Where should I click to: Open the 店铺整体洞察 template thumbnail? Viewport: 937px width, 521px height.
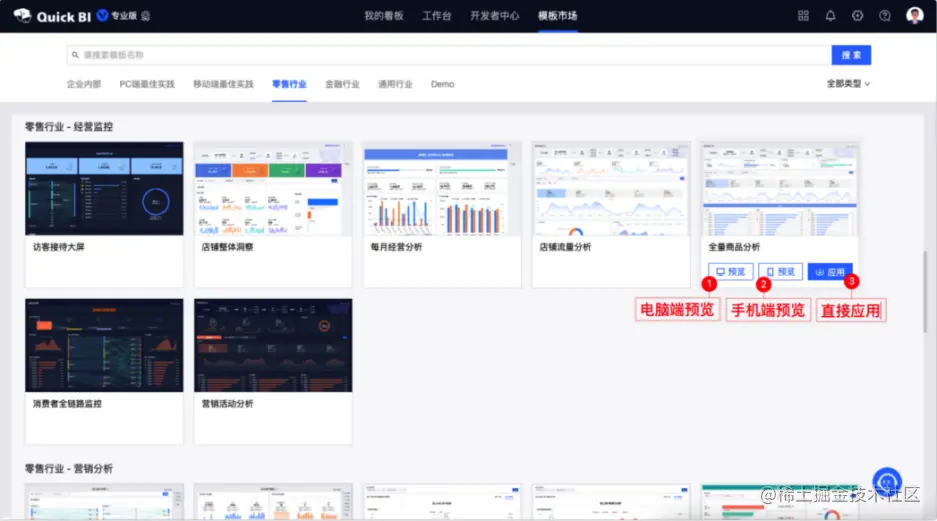pos(273,188)
